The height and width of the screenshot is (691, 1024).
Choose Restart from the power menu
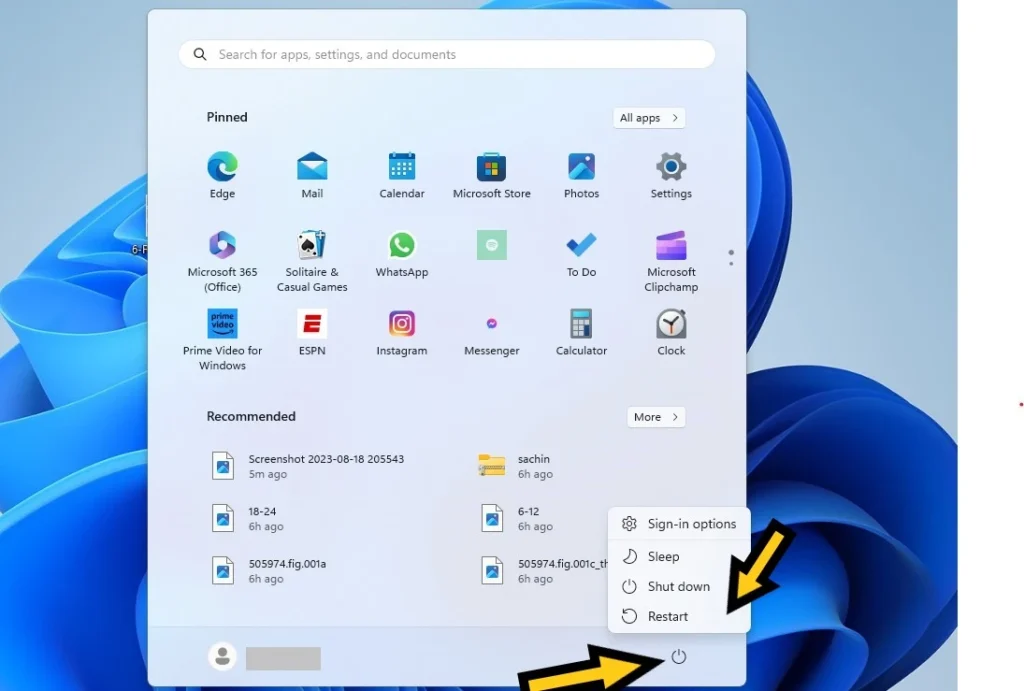[x=679, y=617]
